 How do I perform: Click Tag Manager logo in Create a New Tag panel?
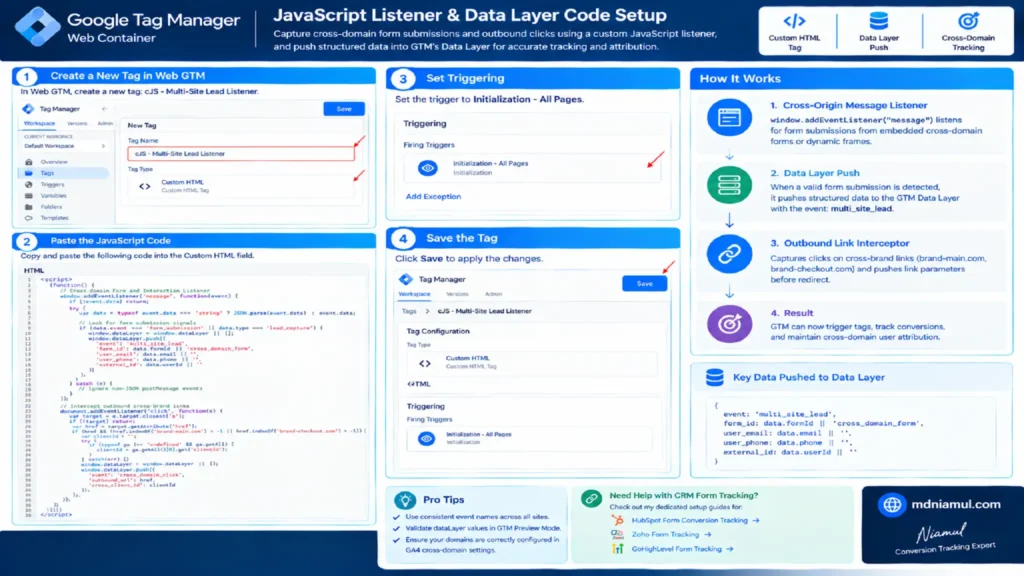[28, 109]
